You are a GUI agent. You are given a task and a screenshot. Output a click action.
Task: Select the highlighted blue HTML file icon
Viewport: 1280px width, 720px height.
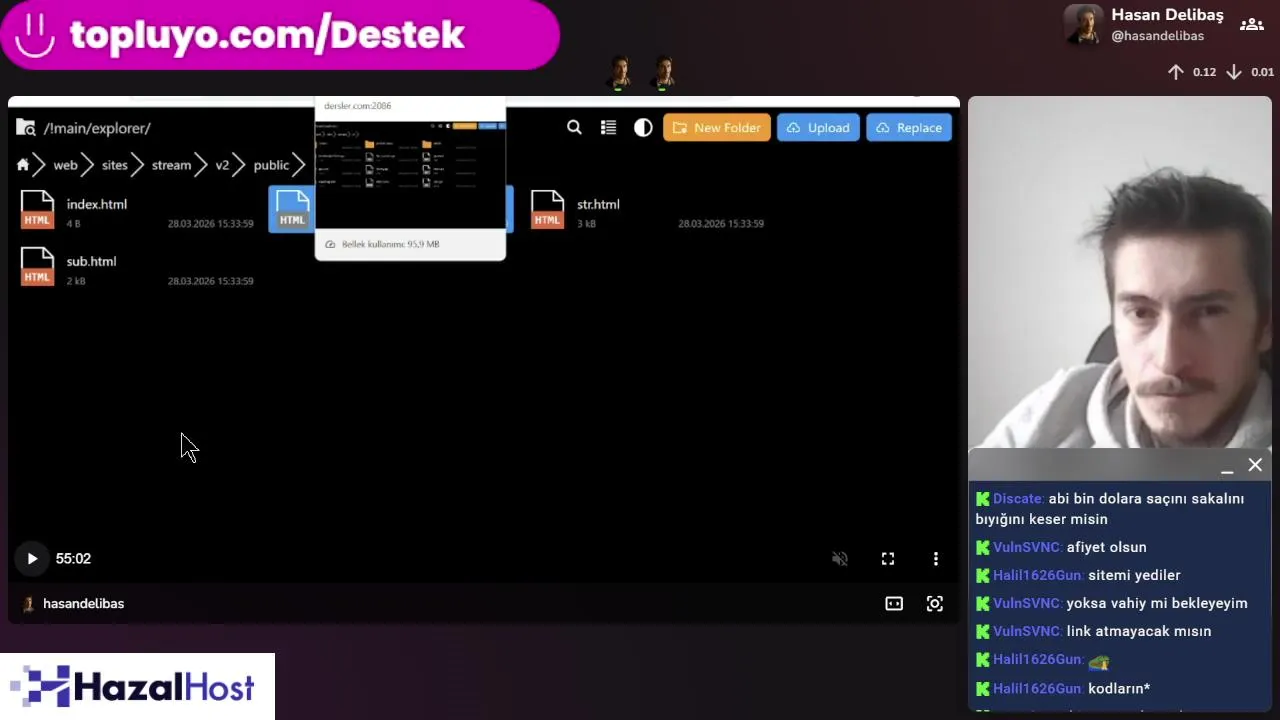pyautogui.click(x=292, y=209)
